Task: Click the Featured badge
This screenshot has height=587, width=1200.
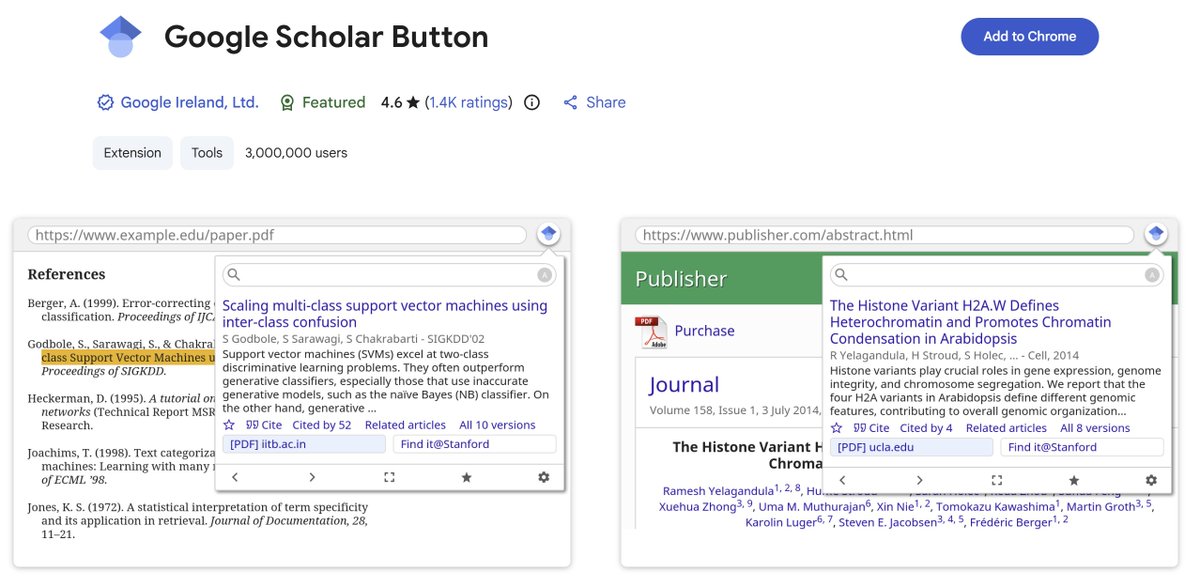Action: 322,102
